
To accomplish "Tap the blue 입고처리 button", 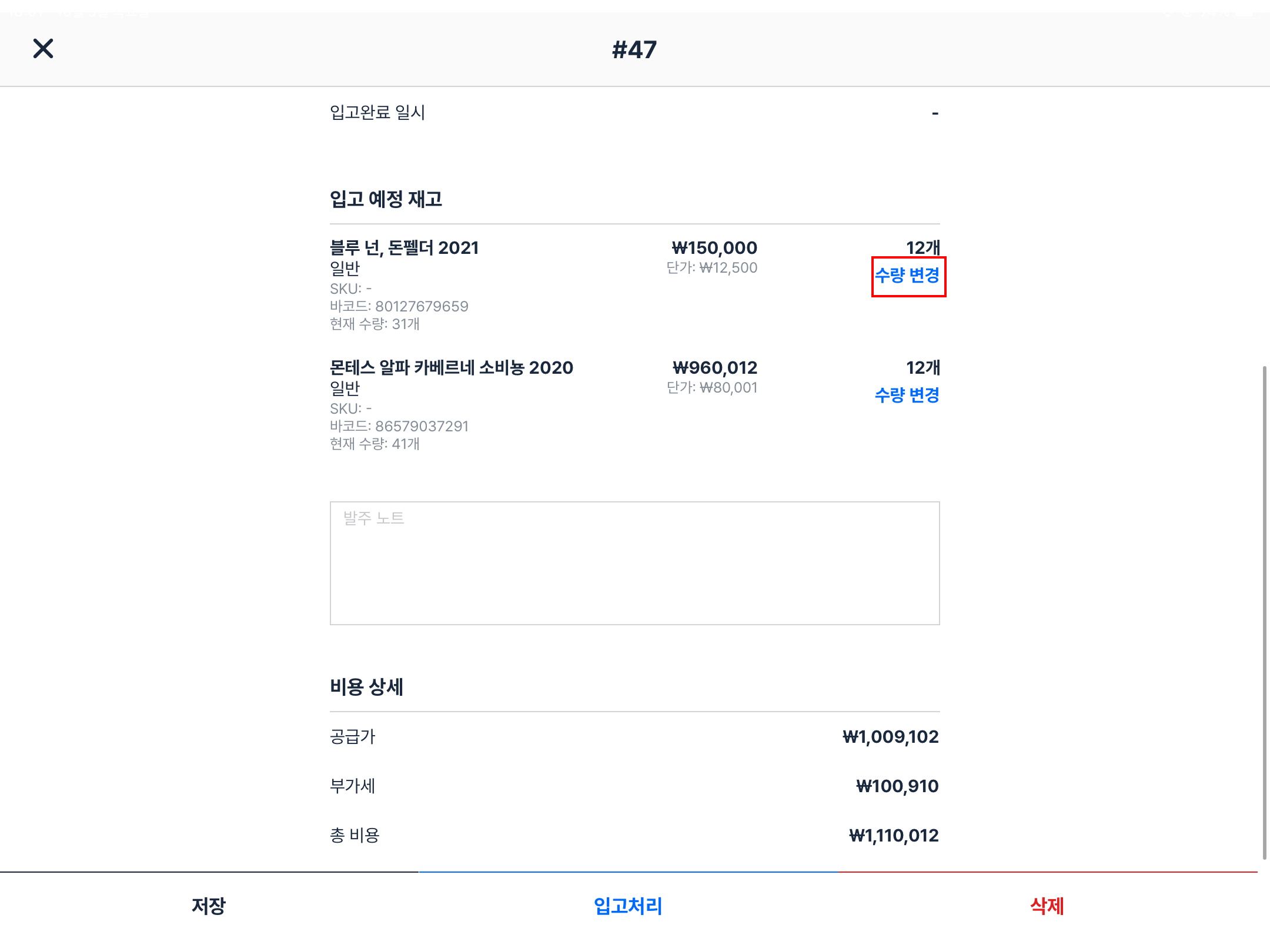I will tap(628, 906).
